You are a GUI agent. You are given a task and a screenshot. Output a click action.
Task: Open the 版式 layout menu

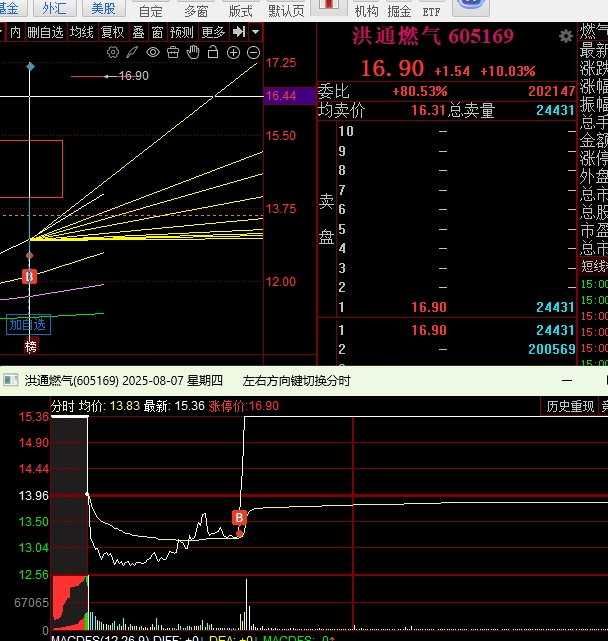[240, 11]
